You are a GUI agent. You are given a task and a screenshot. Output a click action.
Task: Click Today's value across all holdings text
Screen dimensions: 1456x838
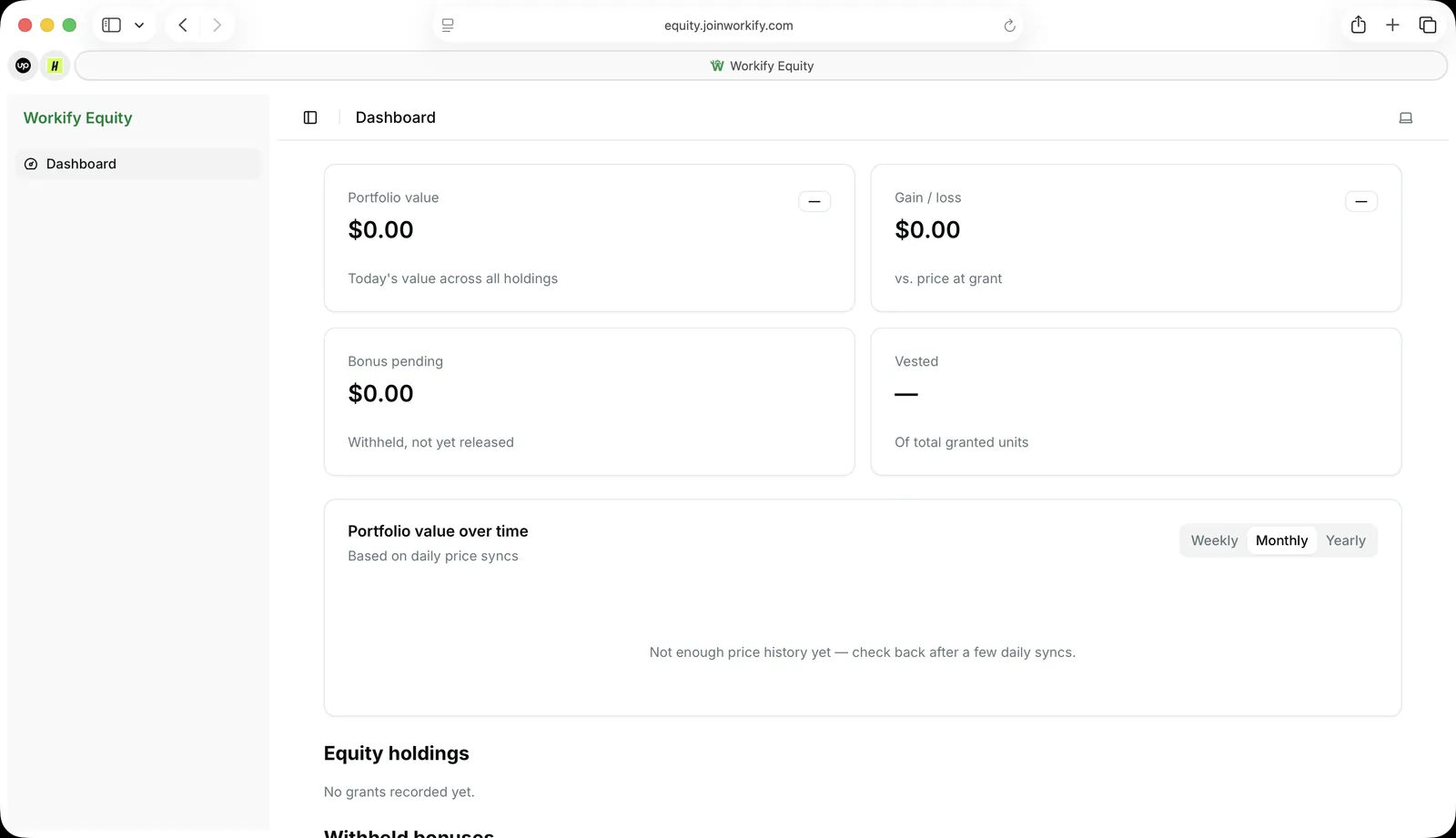point(452,278)
